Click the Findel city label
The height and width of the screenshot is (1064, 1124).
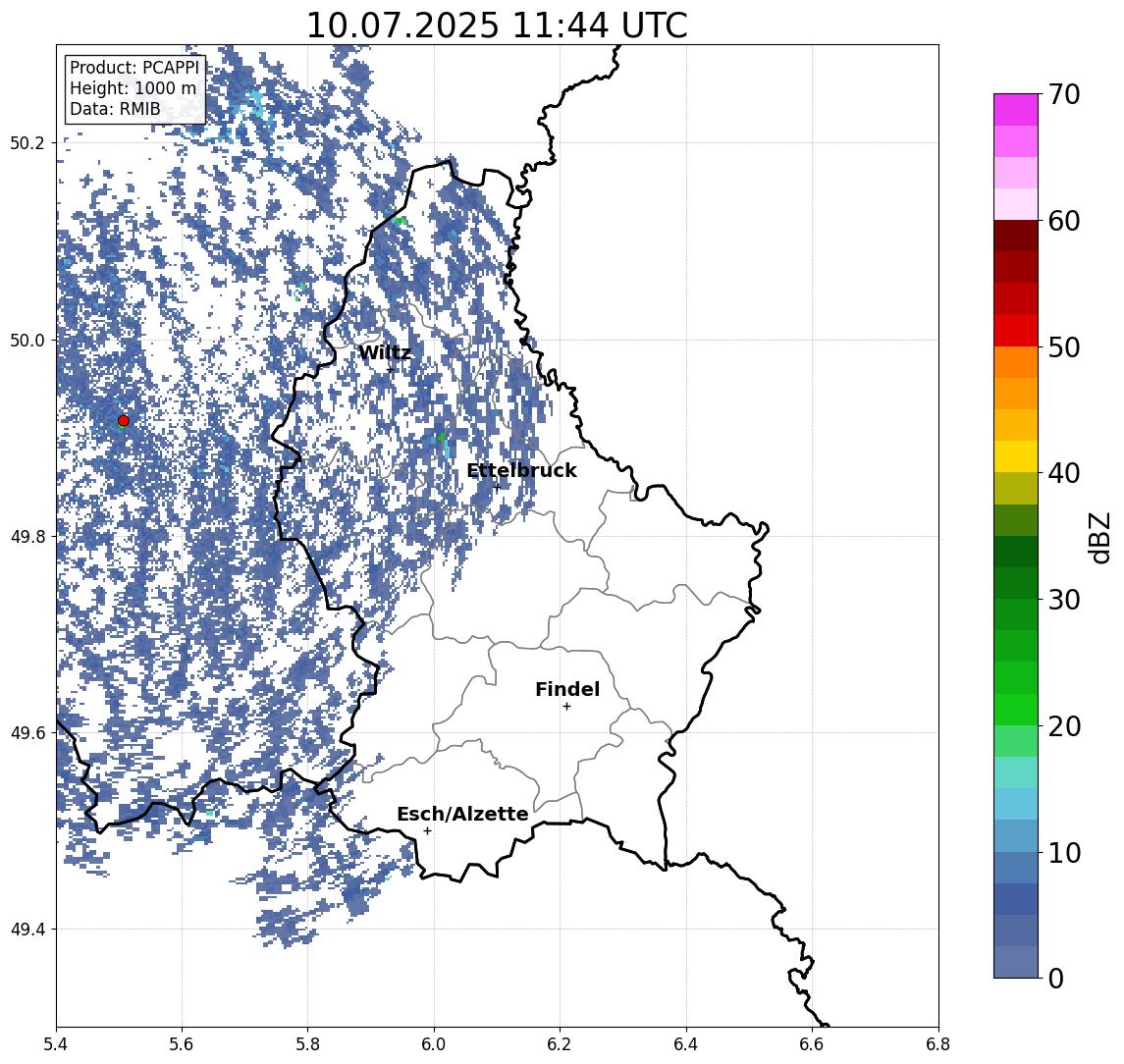[x=567, y=689]
